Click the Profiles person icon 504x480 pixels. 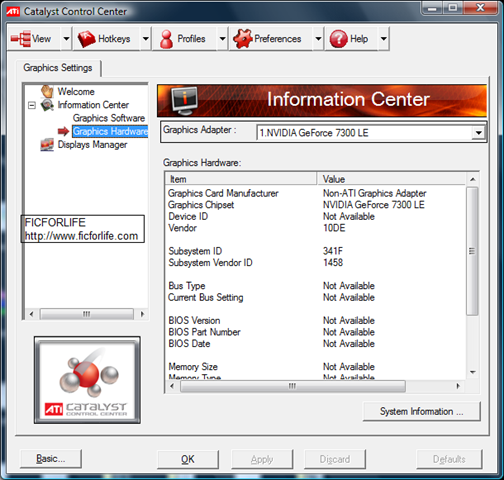pyautogui.click(x=166, y=39)
